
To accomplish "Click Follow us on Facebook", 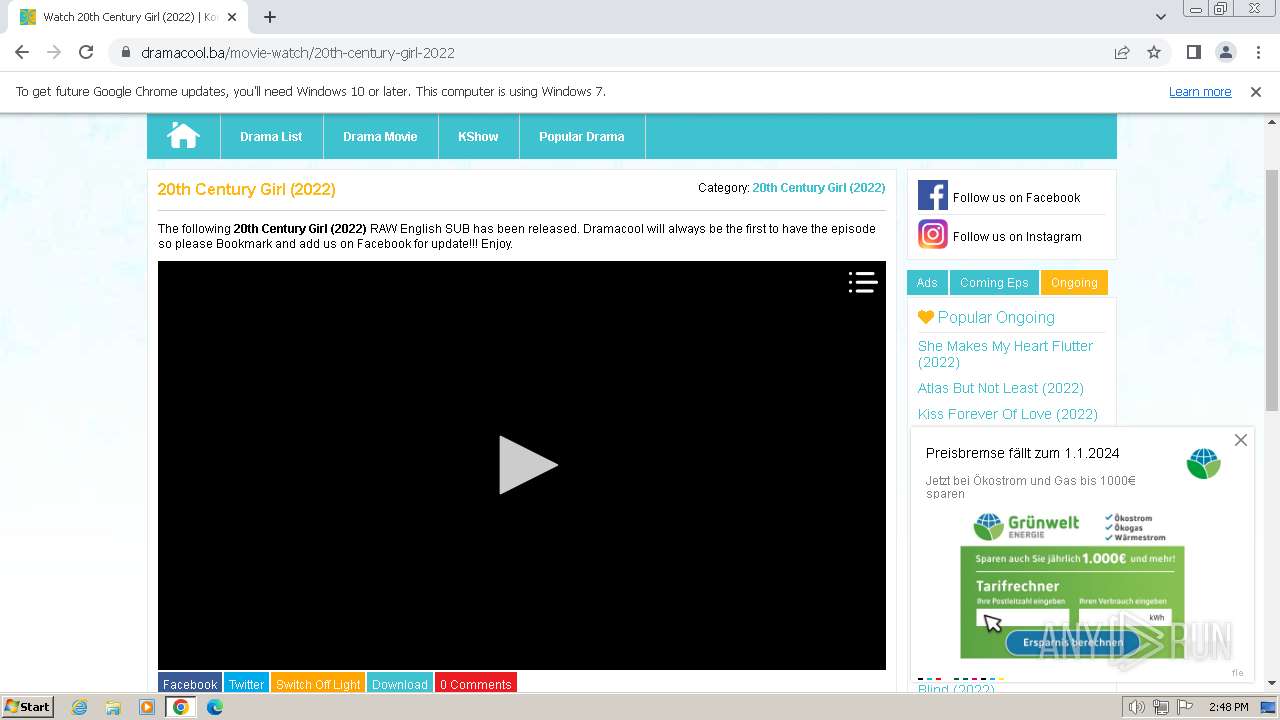I will pos(1016,198).
